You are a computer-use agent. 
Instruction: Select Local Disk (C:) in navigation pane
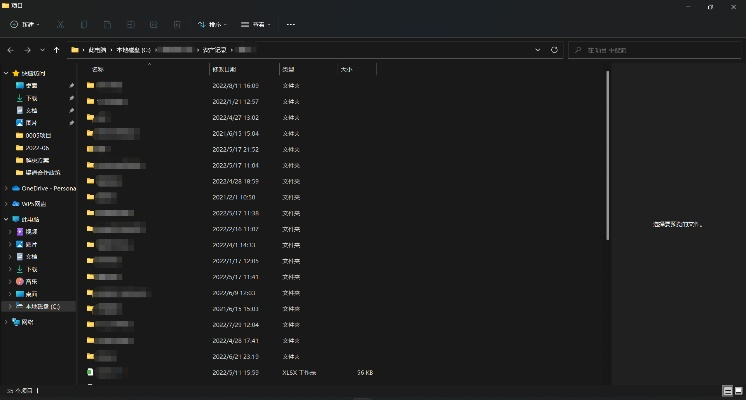click(42, 306)
